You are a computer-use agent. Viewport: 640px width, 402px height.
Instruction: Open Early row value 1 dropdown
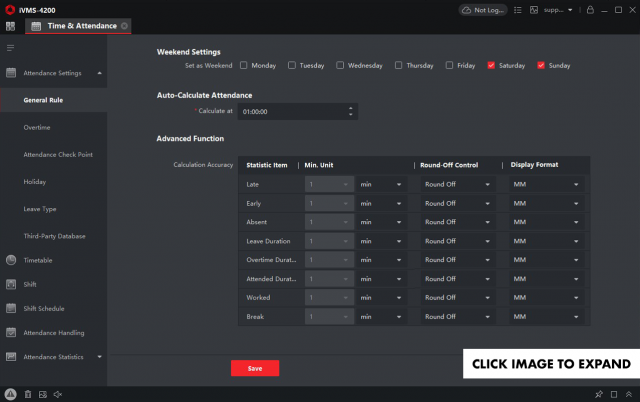329,203
